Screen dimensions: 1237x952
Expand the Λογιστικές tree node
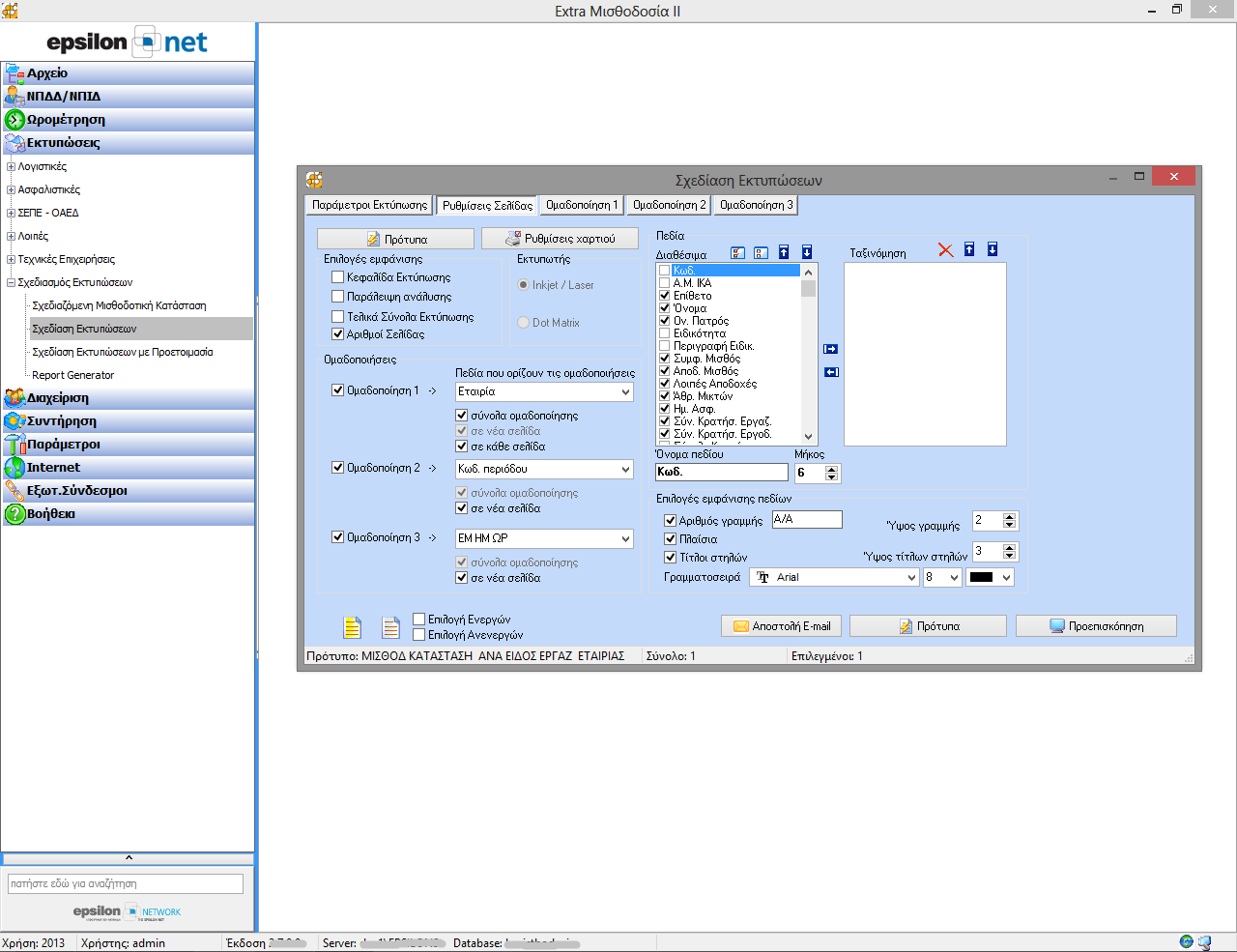(11, 167)
